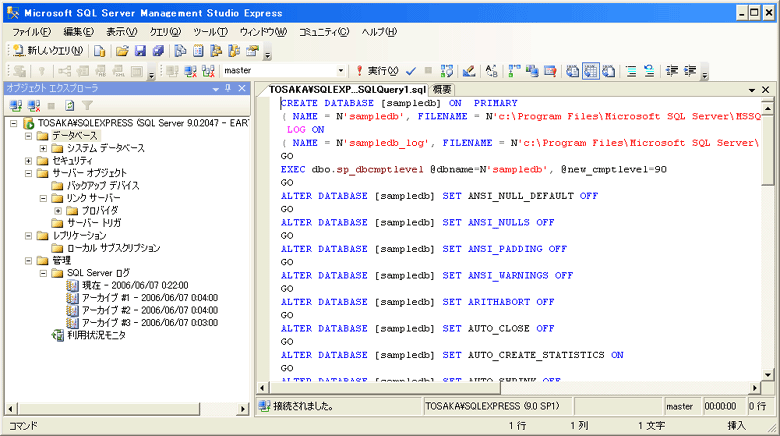Viewport: 780px width, 436px height.
Task: Click the Database Engine Query icon
Action: click(x=99, y=51)
